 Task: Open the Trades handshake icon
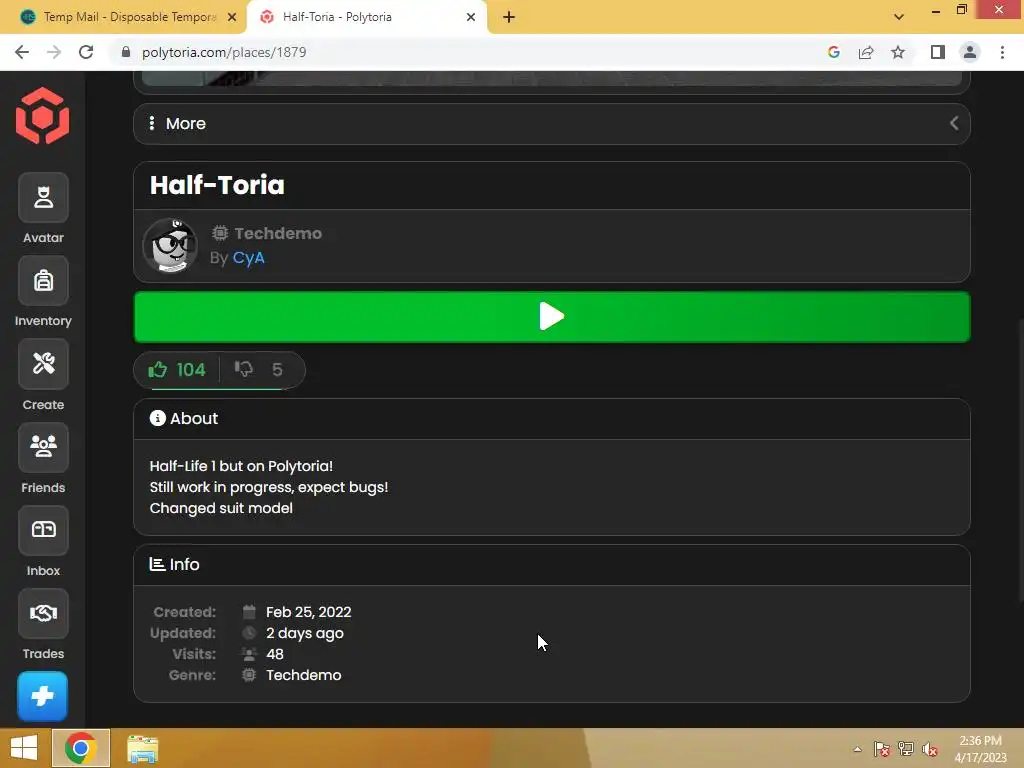point(43,613)
